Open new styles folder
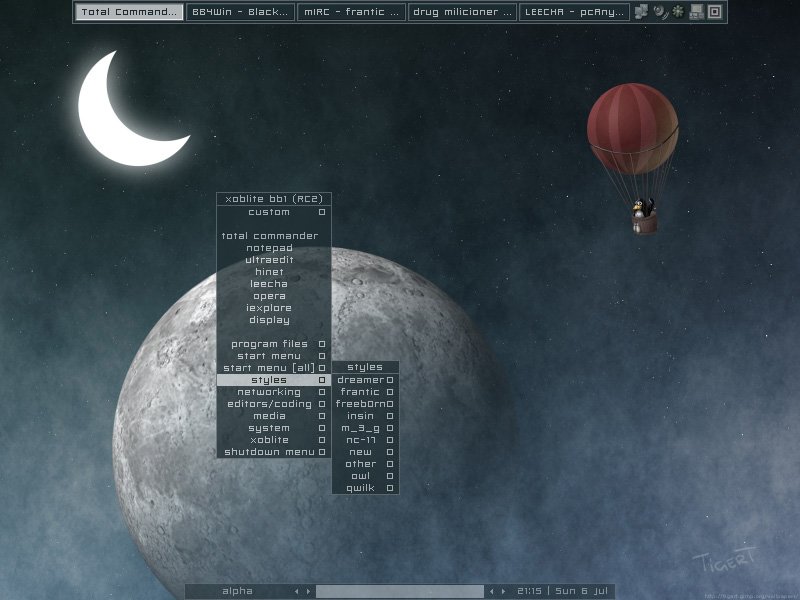 coord(365,452)
